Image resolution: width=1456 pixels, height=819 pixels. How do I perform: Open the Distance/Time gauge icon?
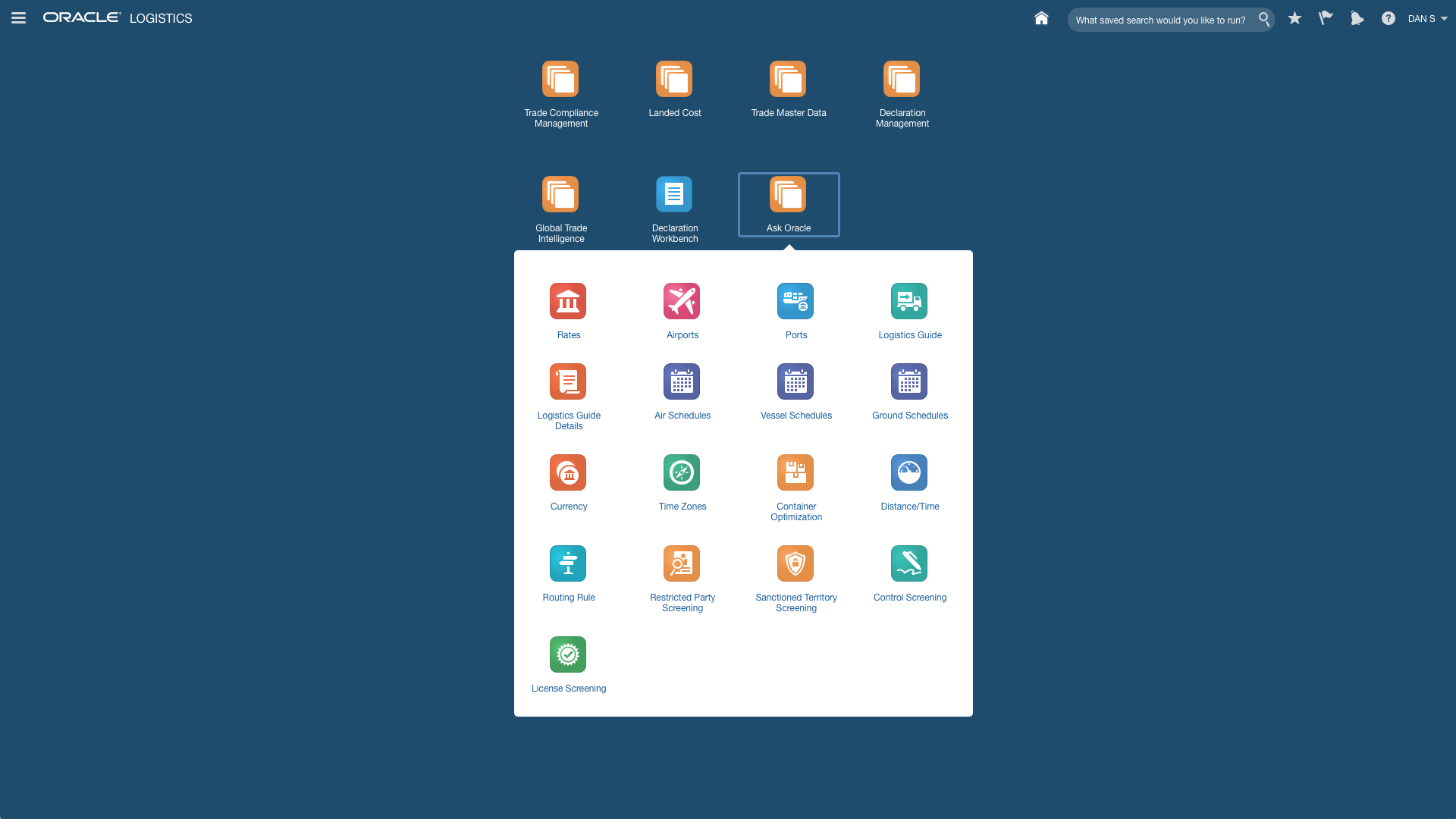point(909,472)
